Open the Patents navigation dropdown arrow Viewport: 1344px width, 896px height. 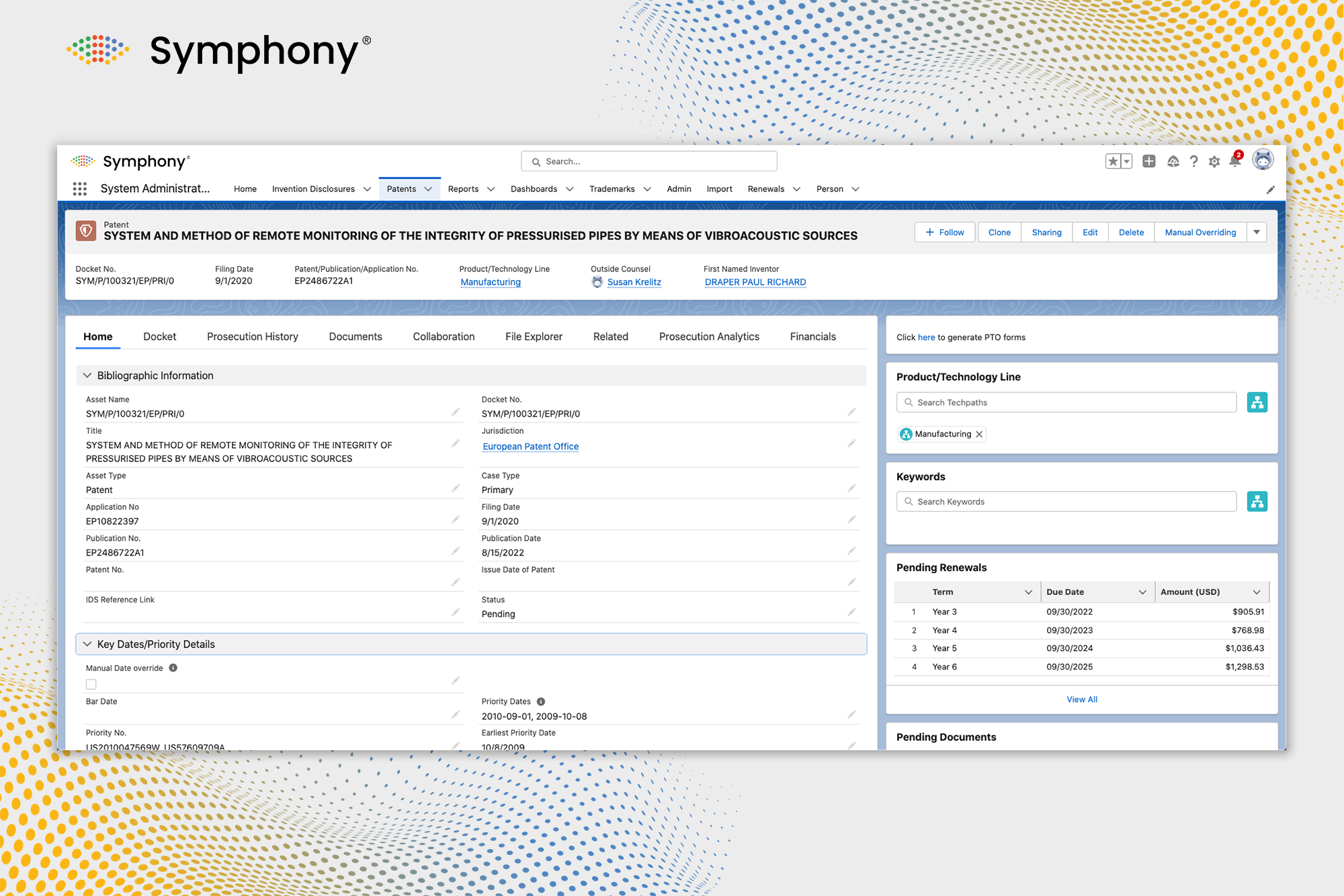tap(428, 189)
